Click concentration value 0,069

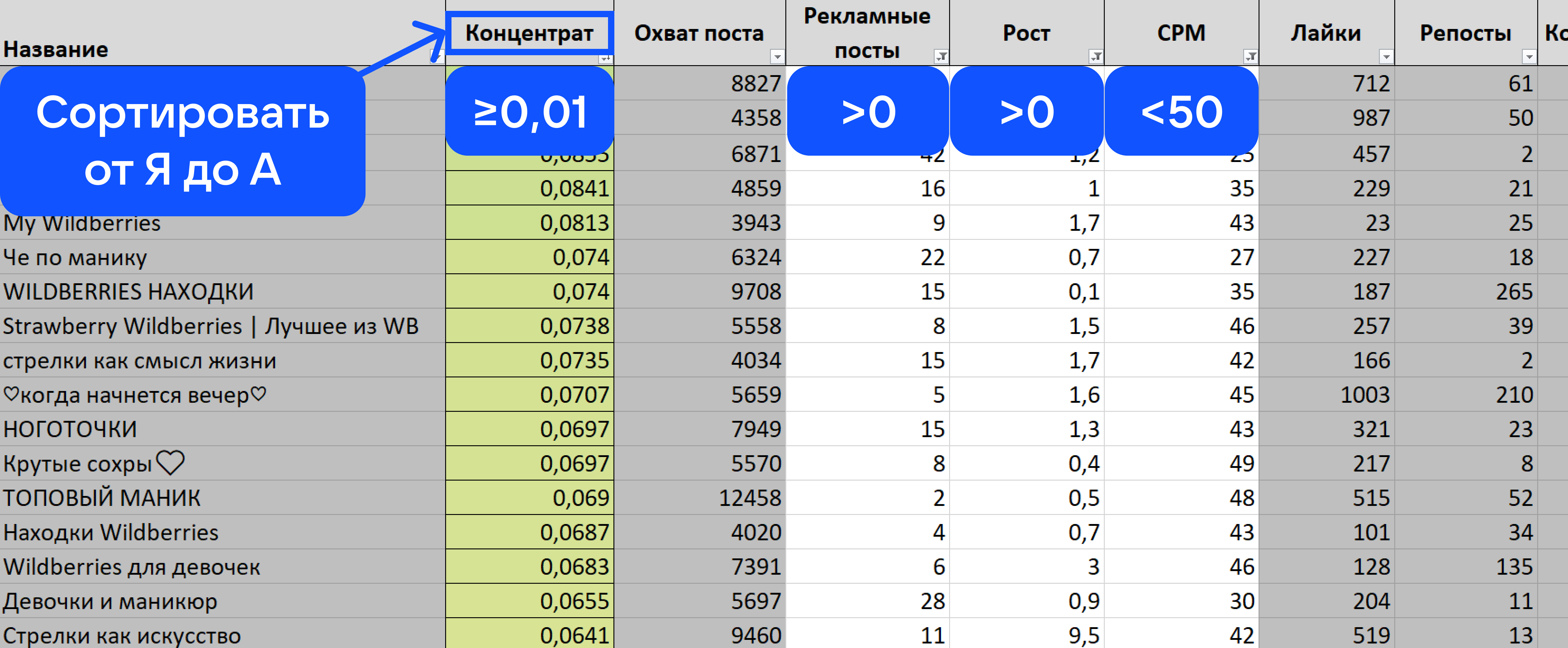(530, 498)
